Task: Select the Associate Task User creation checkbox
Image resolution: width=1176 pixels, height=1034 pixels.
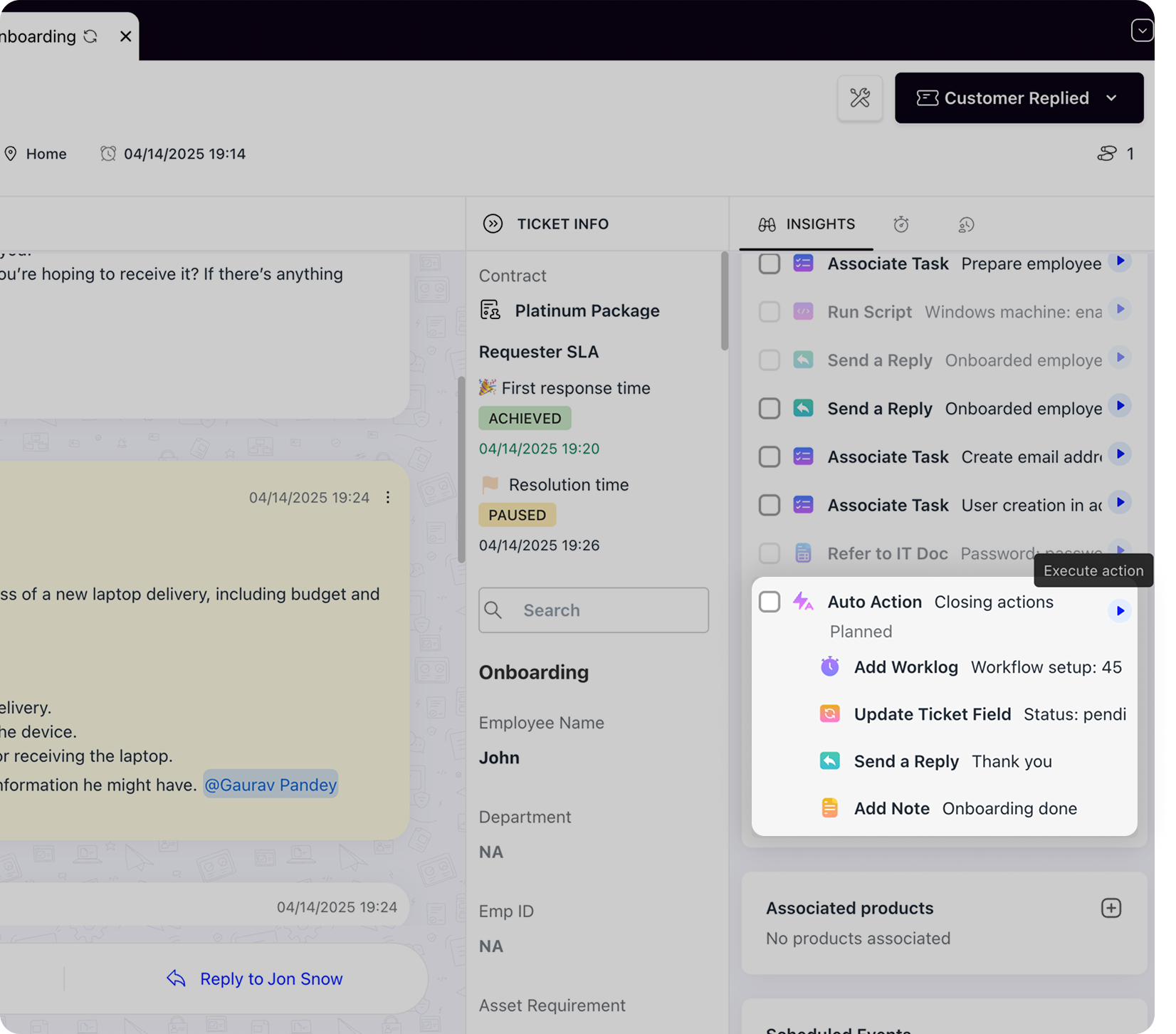Action: [770, 505]
